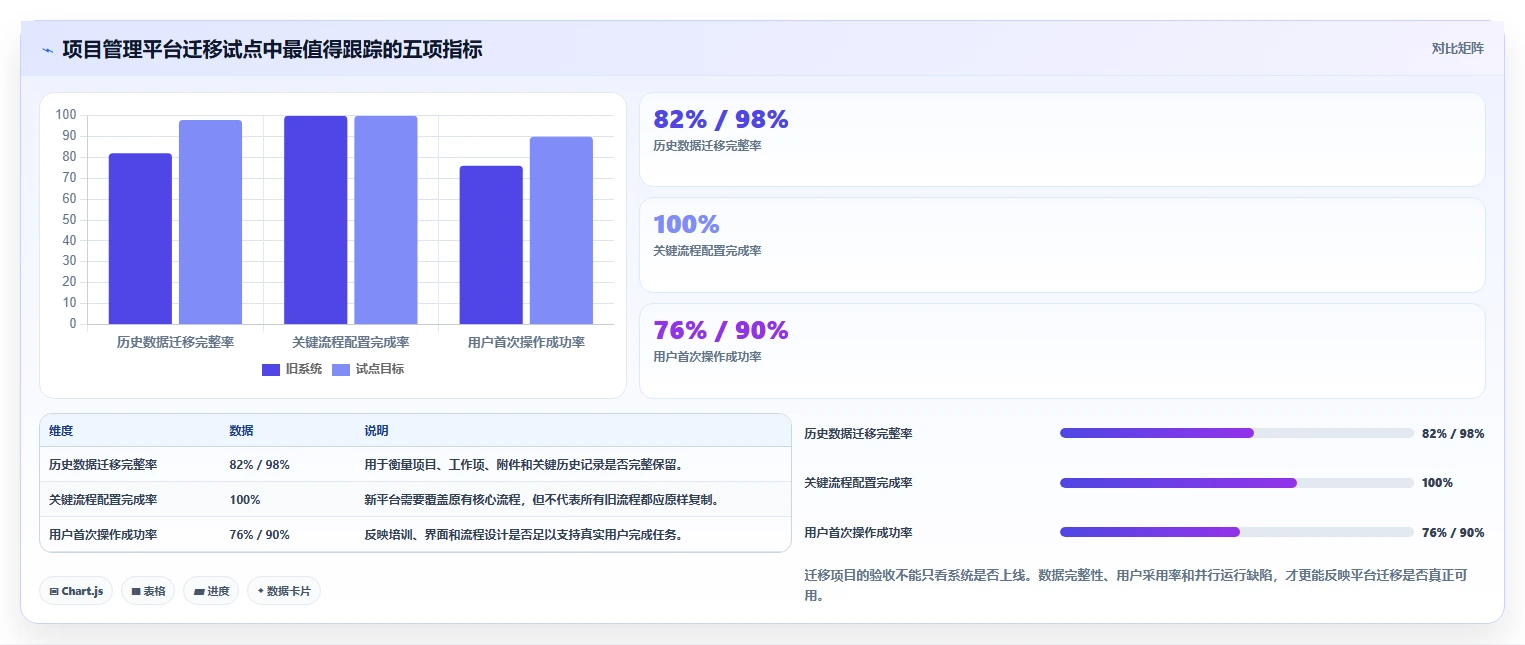Screen dimensions: 1525x645
Task: Click the 说明 table column header
Action: pos(376,431)
